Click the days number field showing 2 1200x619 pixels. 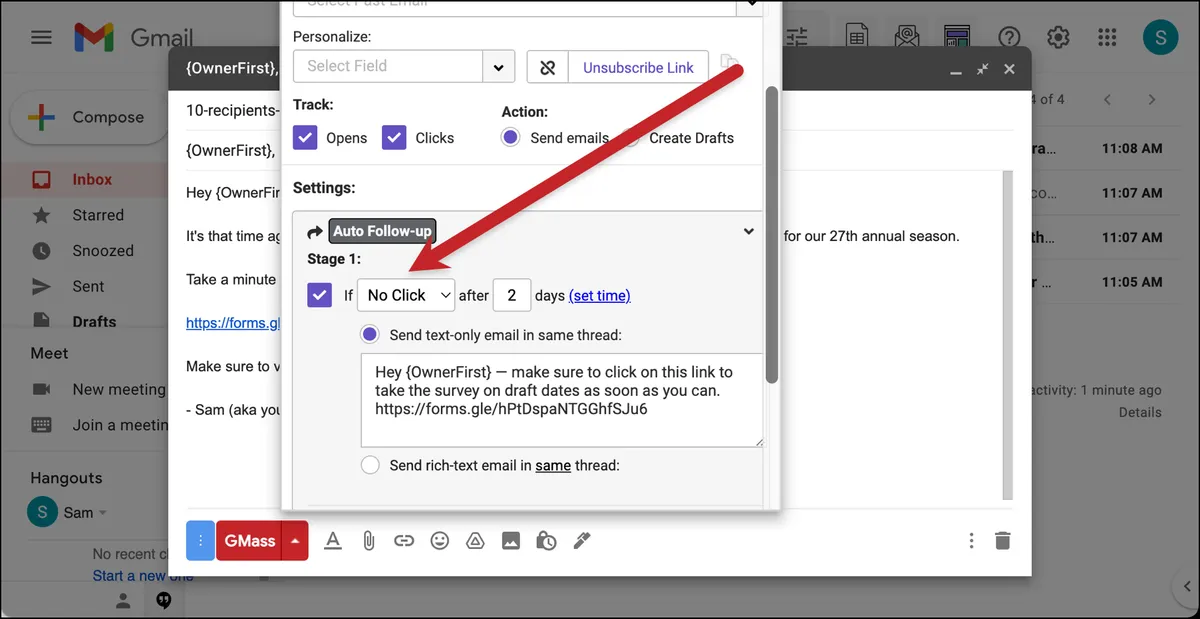point(511,295)
